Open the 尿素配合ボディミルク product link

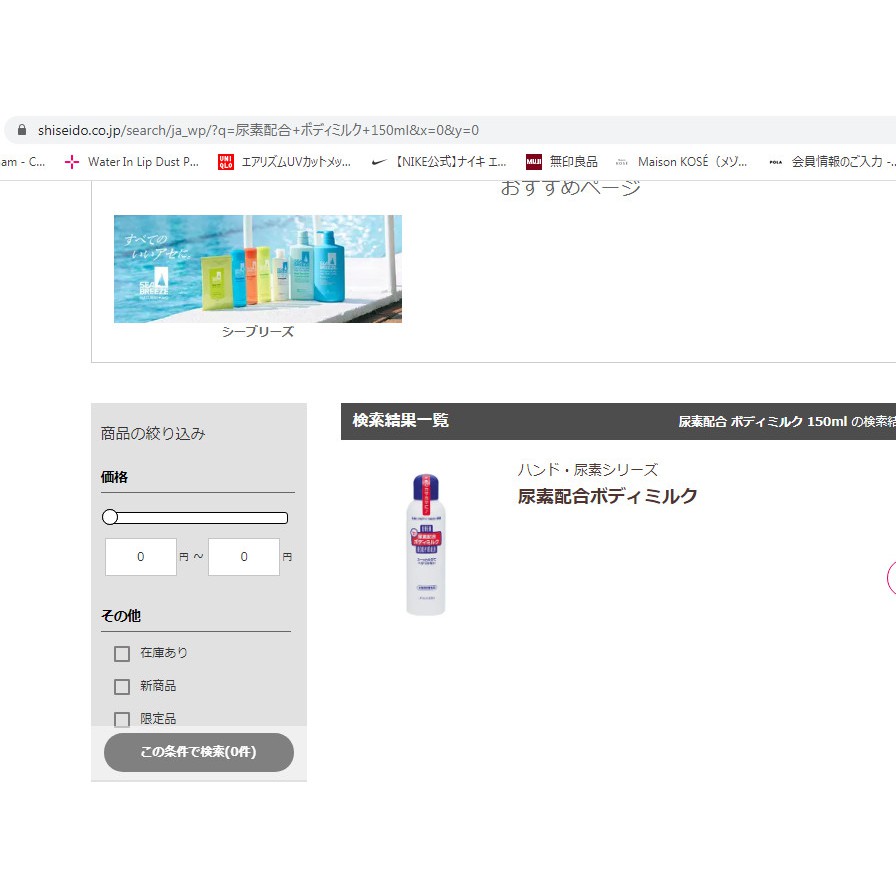pos(608,495)
